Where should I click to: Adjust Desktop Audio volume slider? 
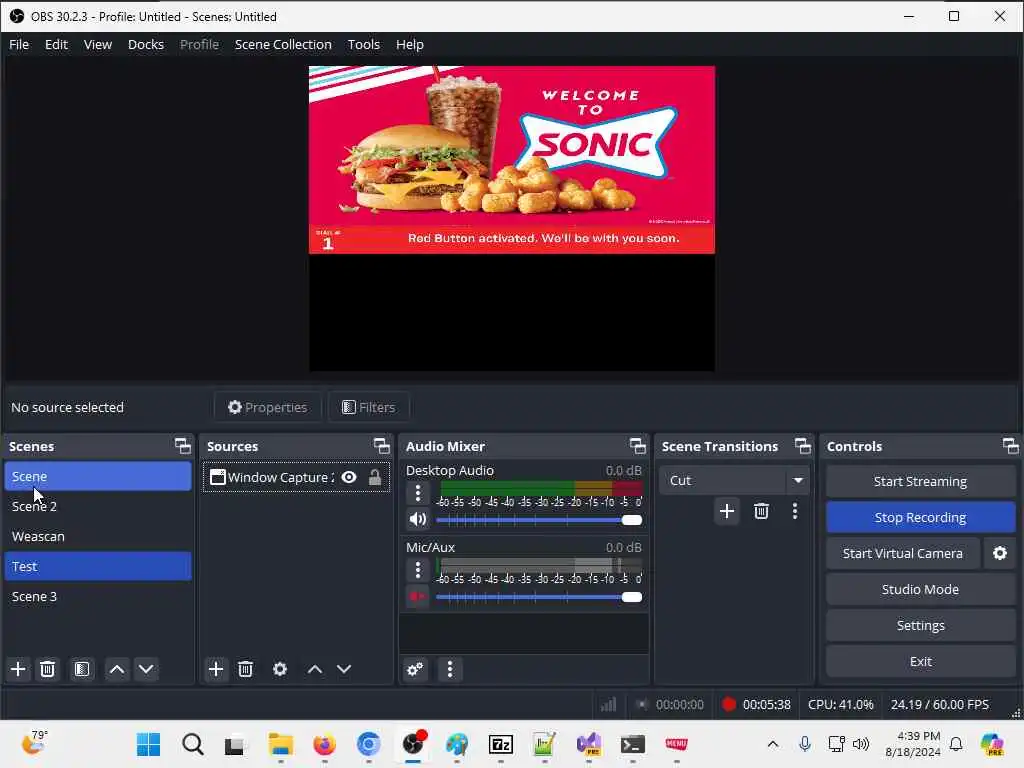[539, 520]
